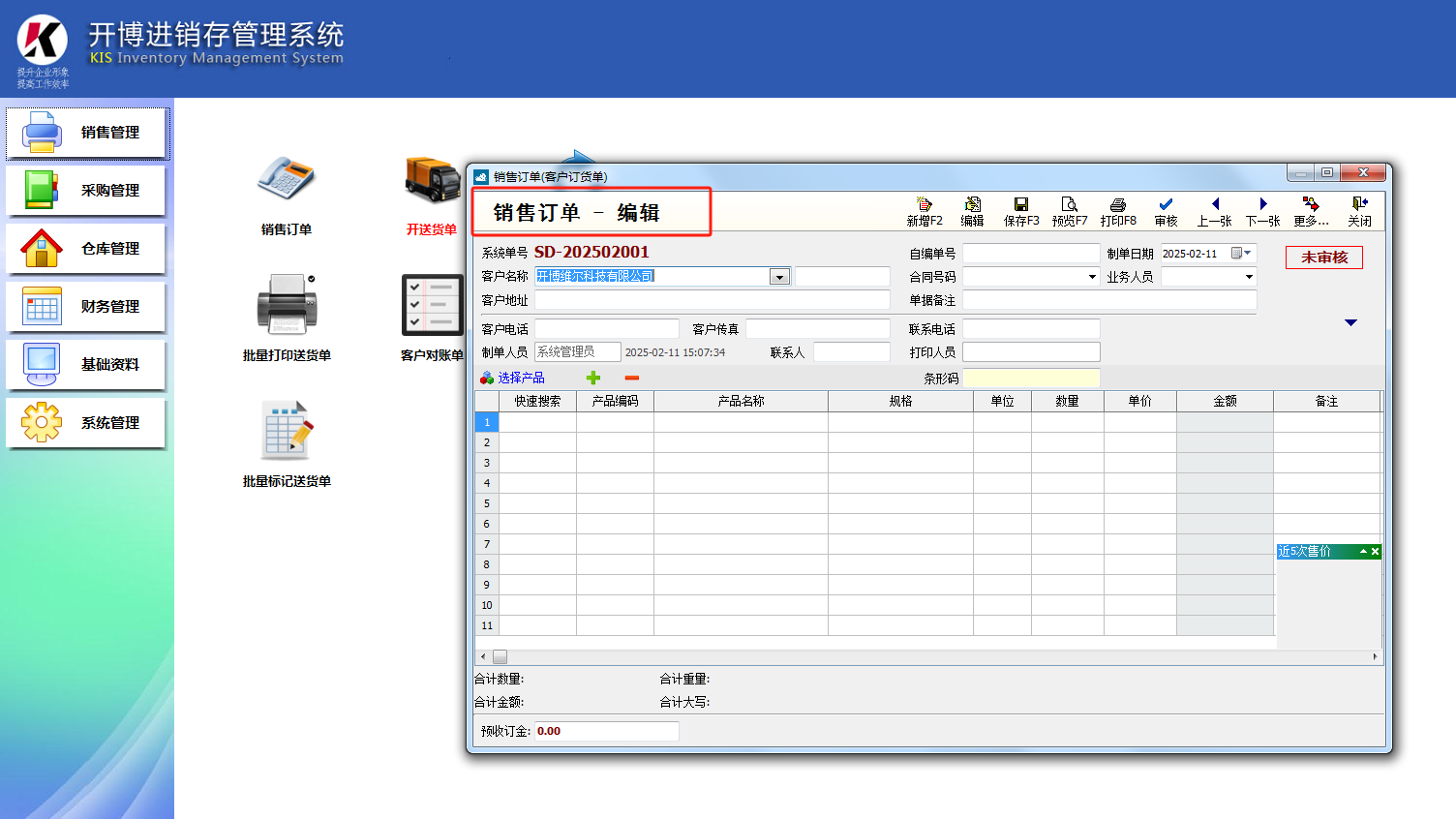This screenshot has height=819, width=1456.
Task: Go to next order 下一张
Action: tap(1263, 211)
